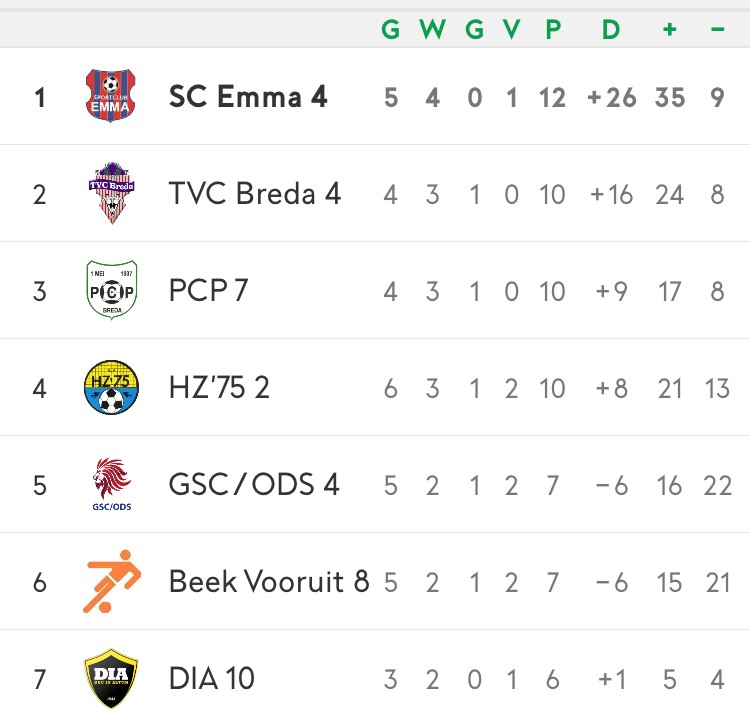Select the PCP 7 team name
Viewport: 750px width, 722px height.
click(208, 290)
